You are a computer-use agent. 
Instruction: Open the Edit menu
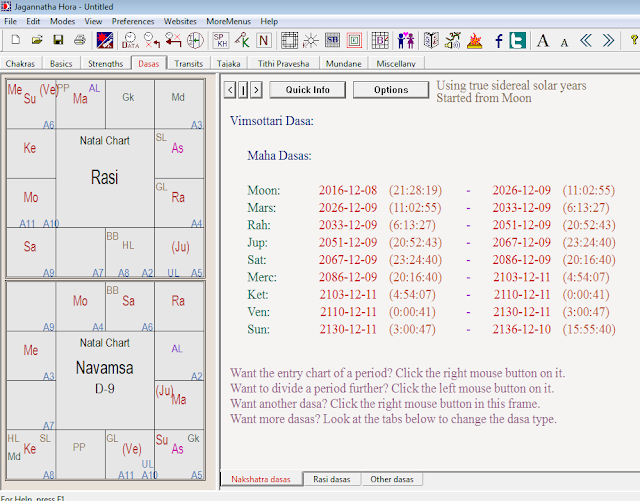[33, 21]
